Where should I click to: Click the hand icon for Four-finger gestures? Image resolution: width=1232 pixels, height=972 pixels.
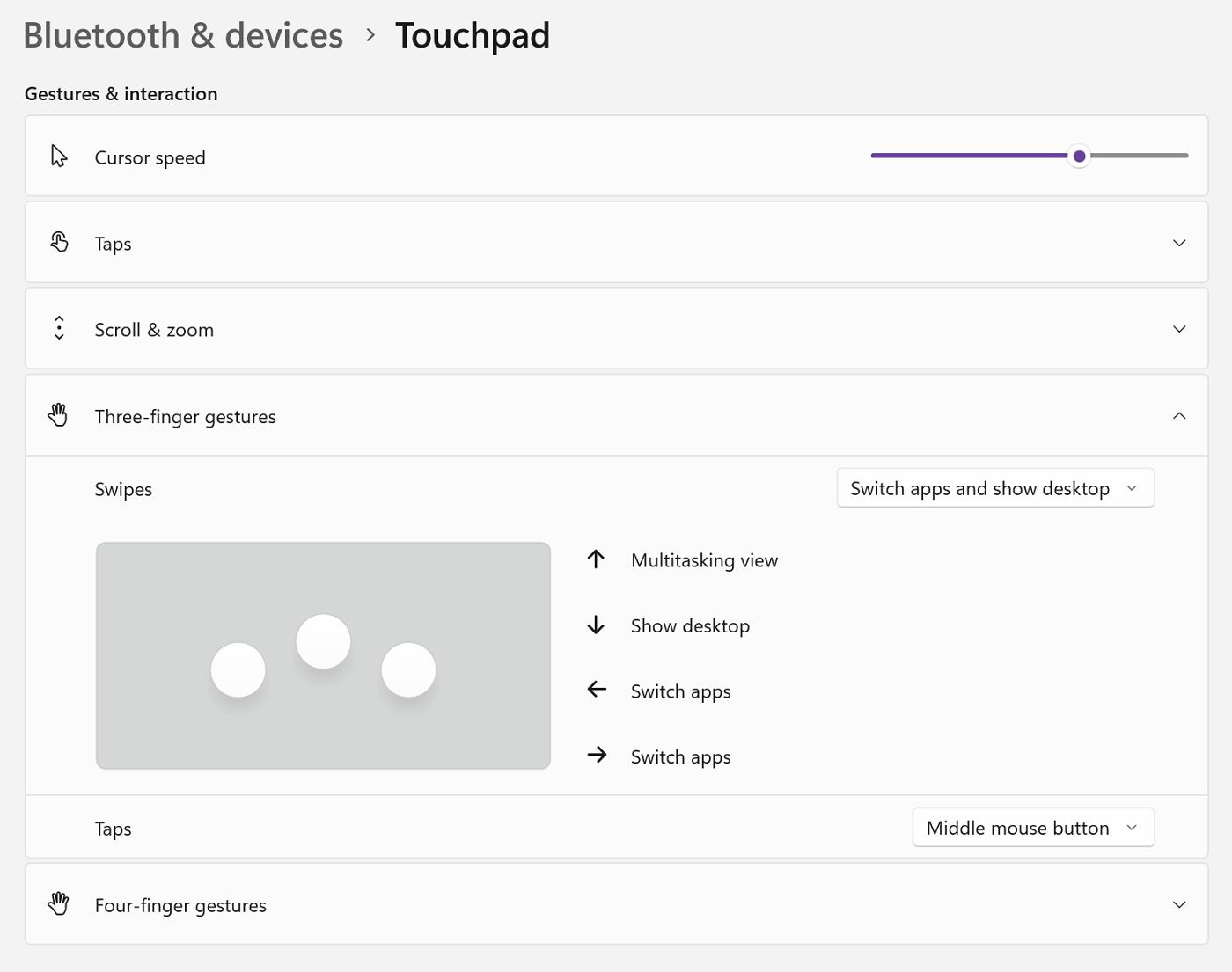tap(59, 903)
